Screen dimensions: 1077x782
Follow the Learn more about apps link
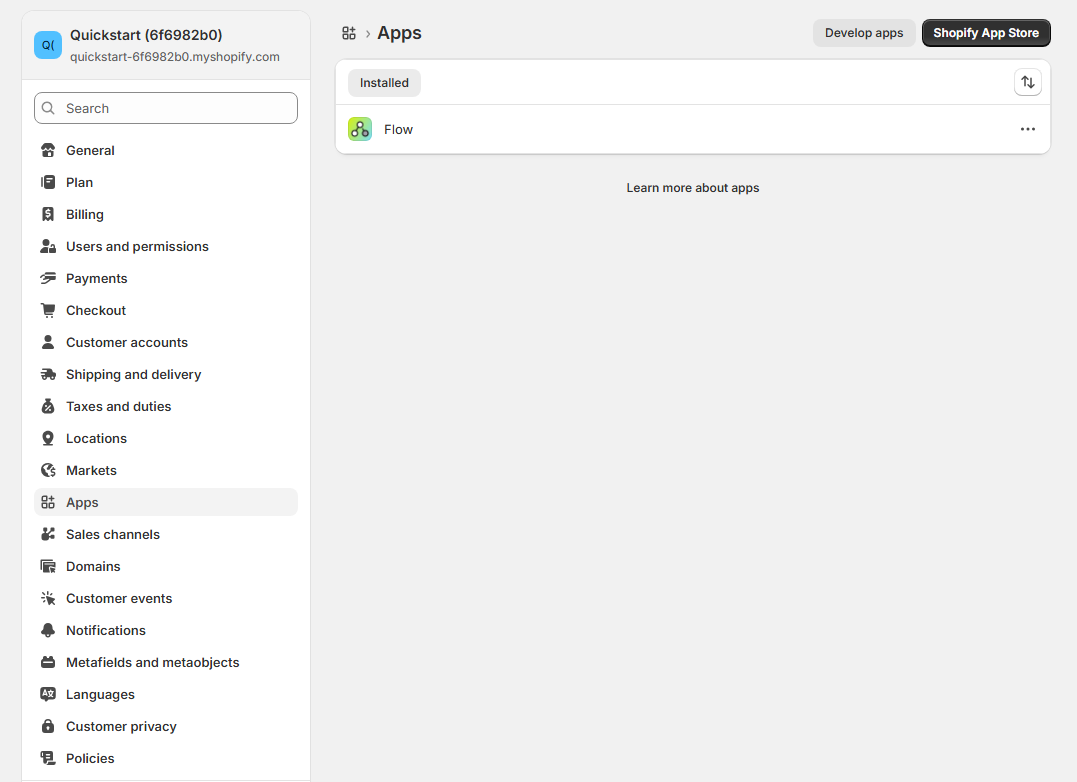pyautogui.click(x=692, y=187)
